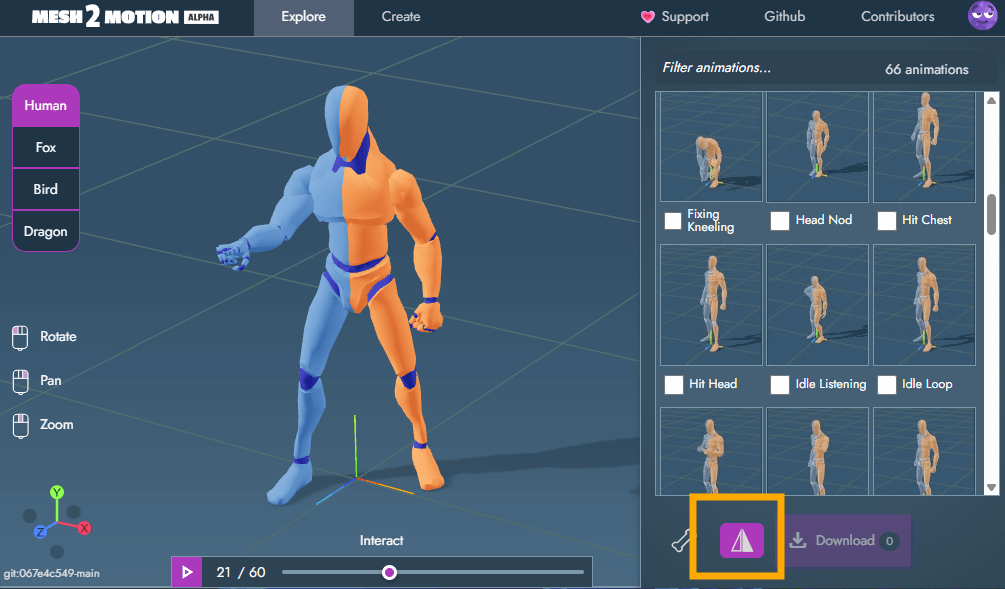Check the Hit Head animation
Viewport: 1005px width, 589px height.
673,385
